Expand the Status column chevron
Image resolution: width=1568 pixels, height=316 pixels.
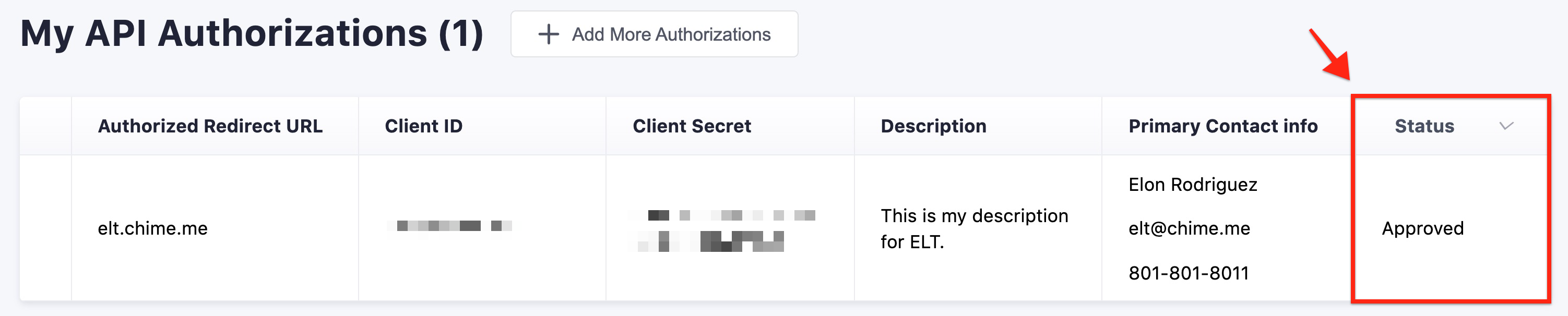click(1506, 126)
